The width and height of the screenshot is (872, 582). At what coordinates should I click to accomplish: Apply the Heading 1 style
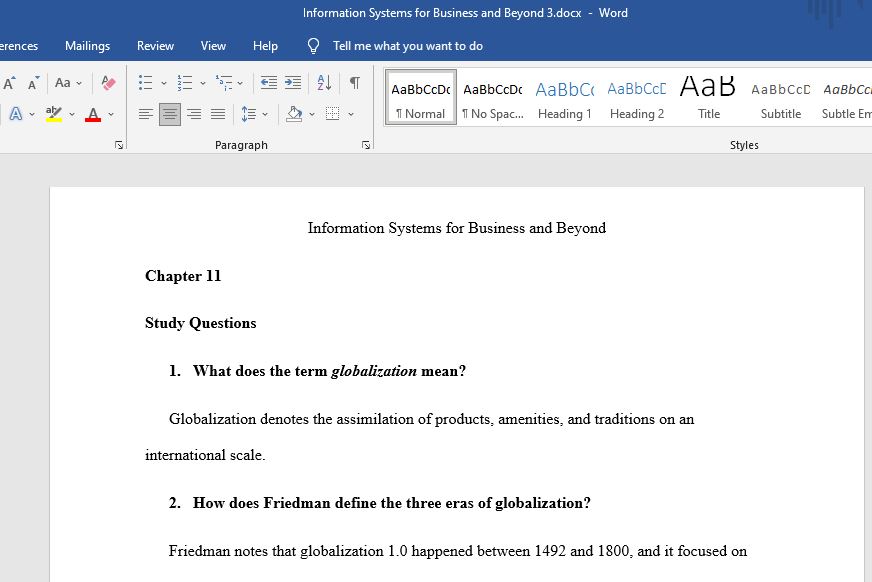tap(564, 97)
